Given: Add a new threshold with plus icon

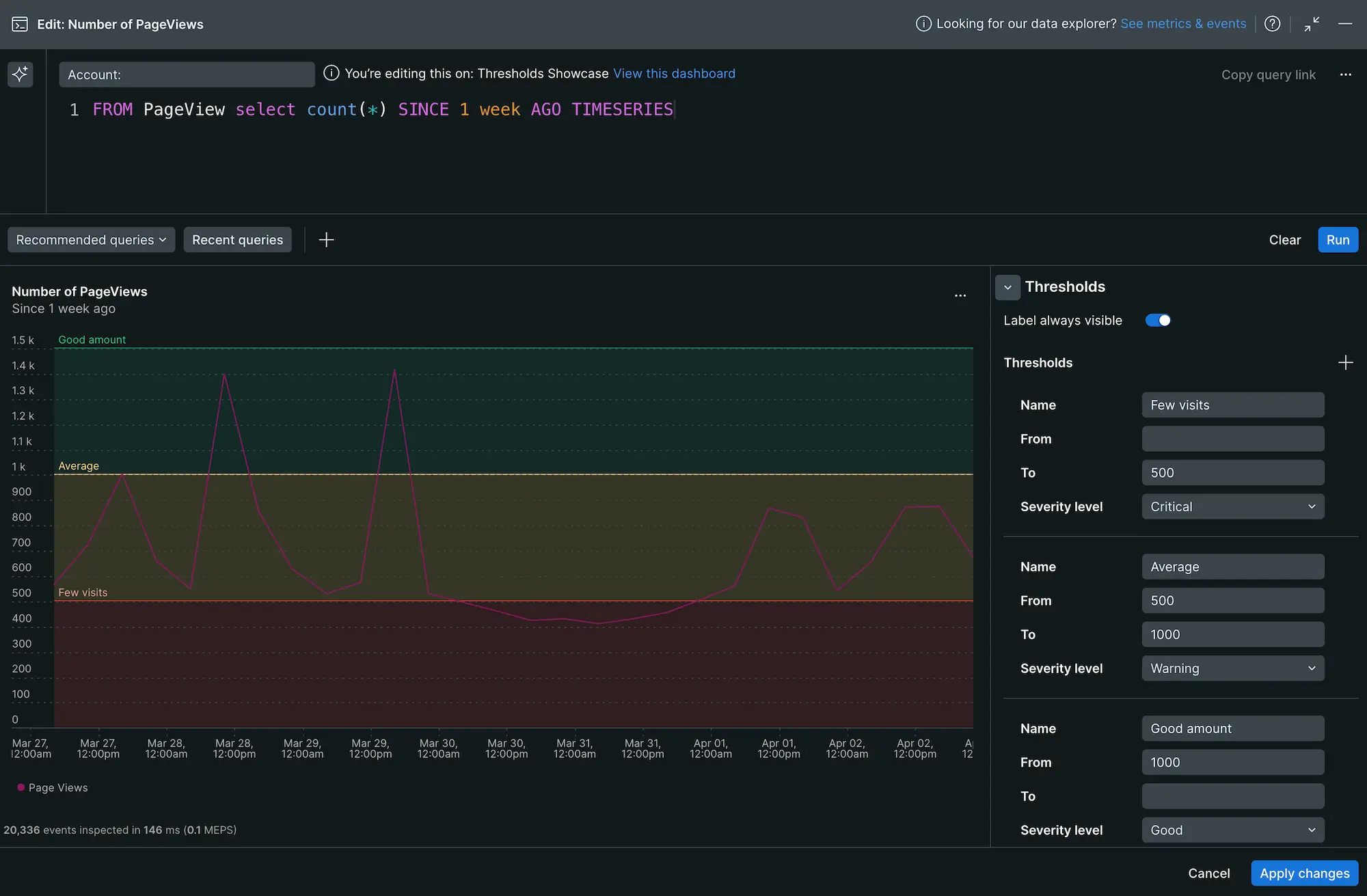Looking at the screenshot, I should (x=1345, y=363).
